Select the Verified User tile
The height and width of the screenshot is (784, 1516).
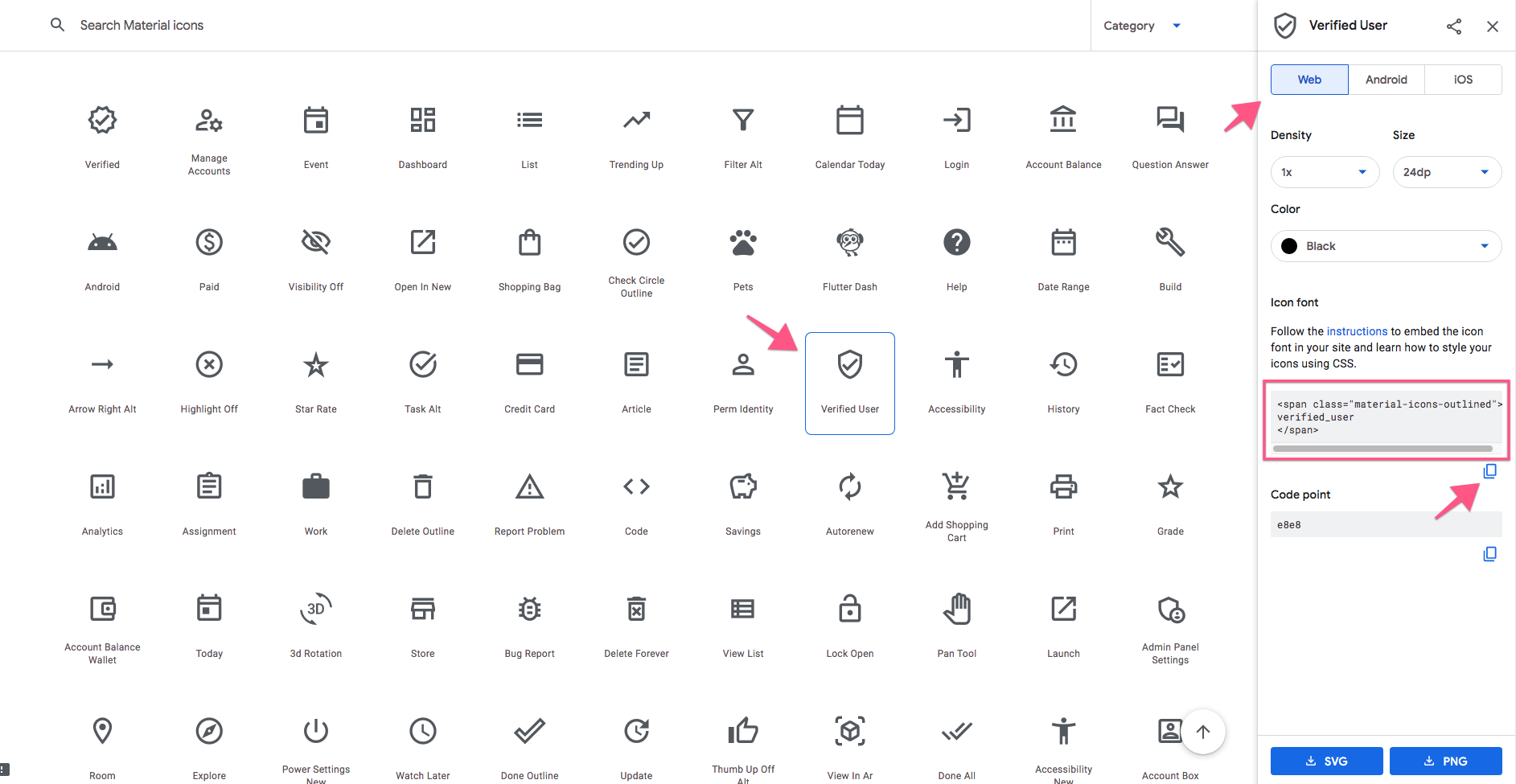click(850, 384)
